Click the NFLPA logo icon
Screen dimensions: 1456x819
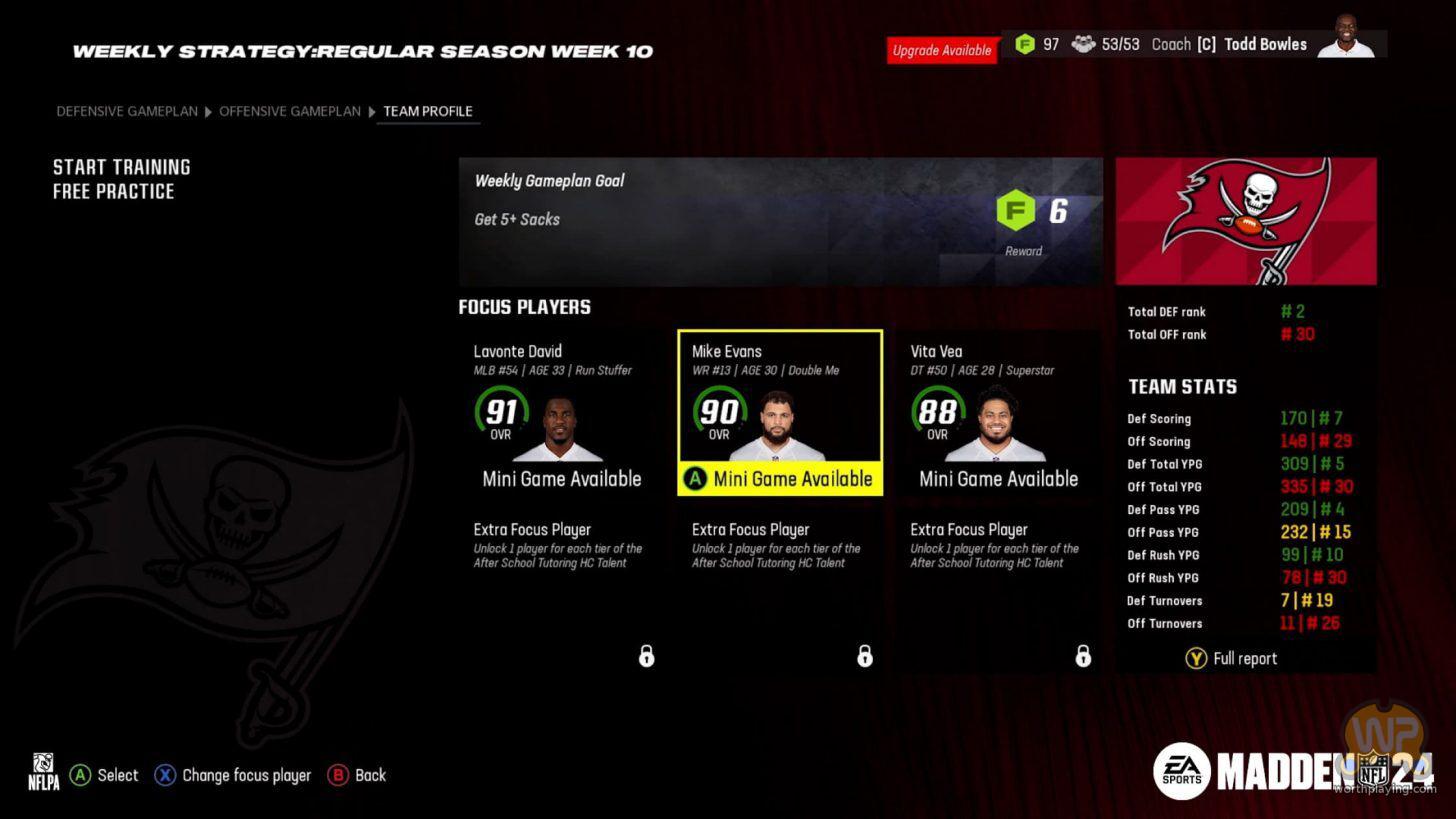(43, 772)
